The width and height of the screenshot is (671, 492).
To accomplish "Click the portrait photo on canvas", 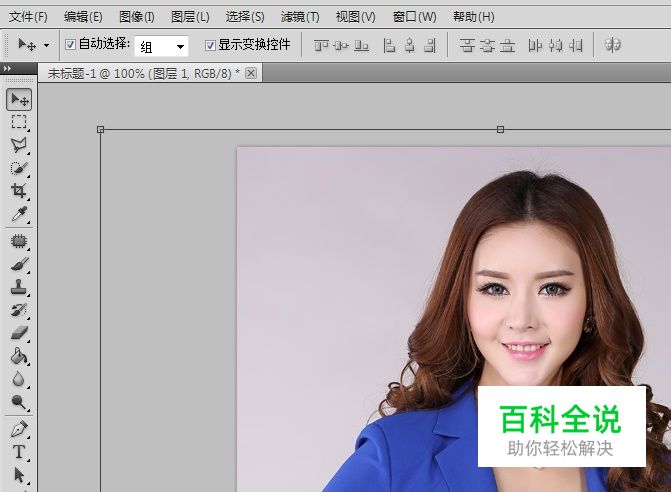I will click(454, 319).
